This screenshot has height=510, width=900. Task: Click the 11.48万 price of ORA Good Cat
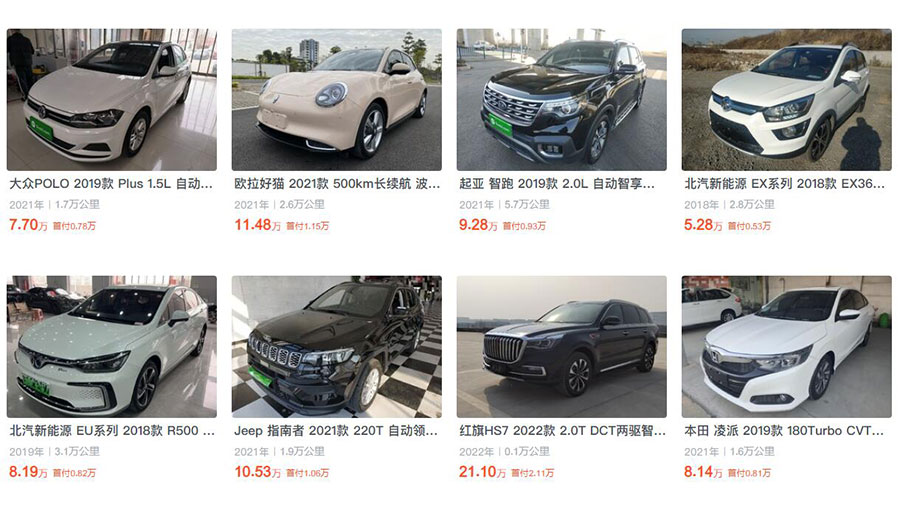257,225
